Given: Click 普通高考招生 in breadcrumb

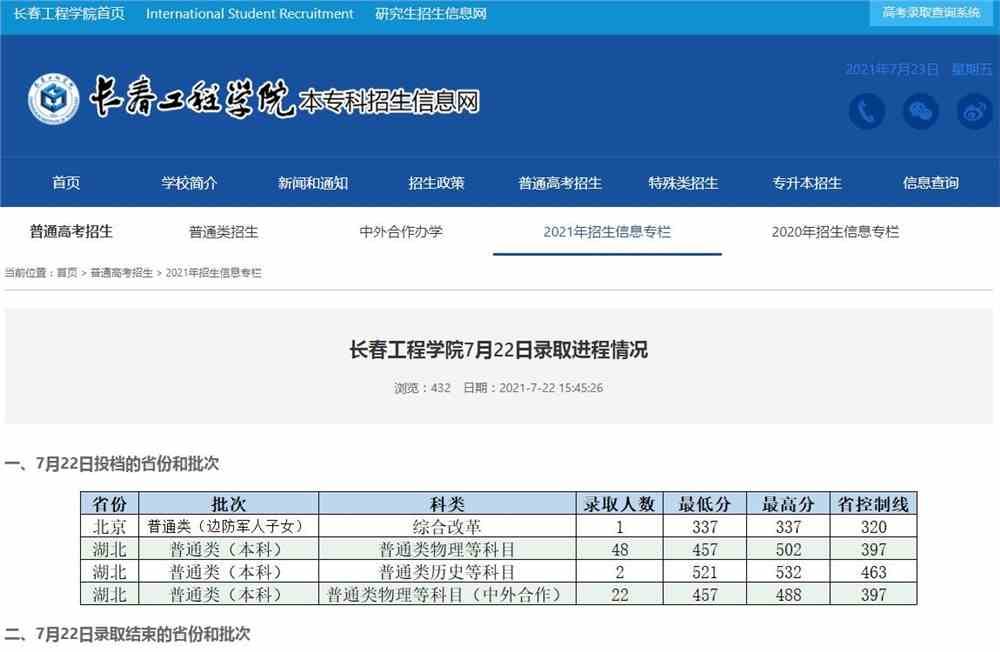Looking at the screenshot, I should (x=122, y=273).
